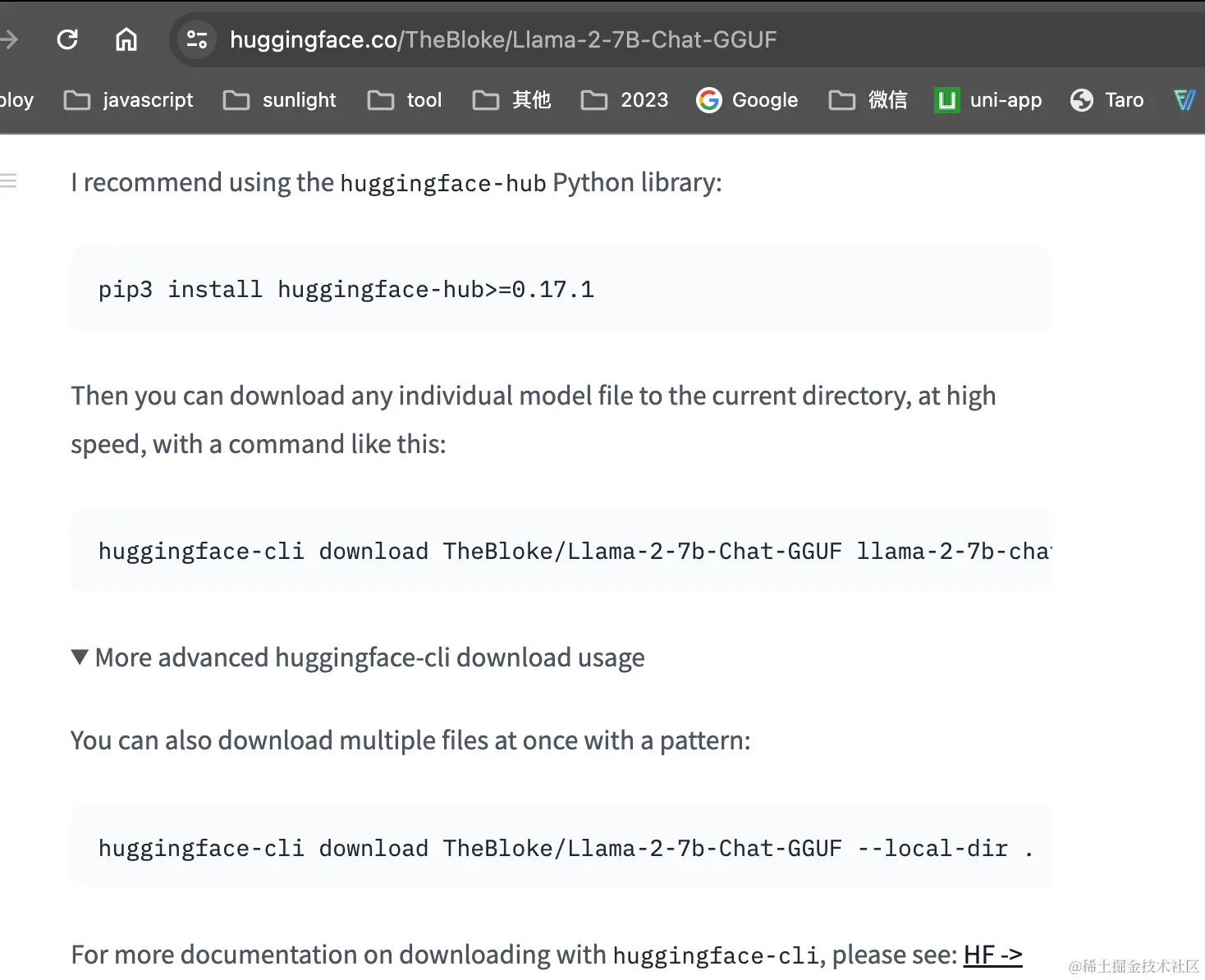Click the inline huggingface-hub code text
The width and height of the screenshot is (1205, 980).
(443, 183)
